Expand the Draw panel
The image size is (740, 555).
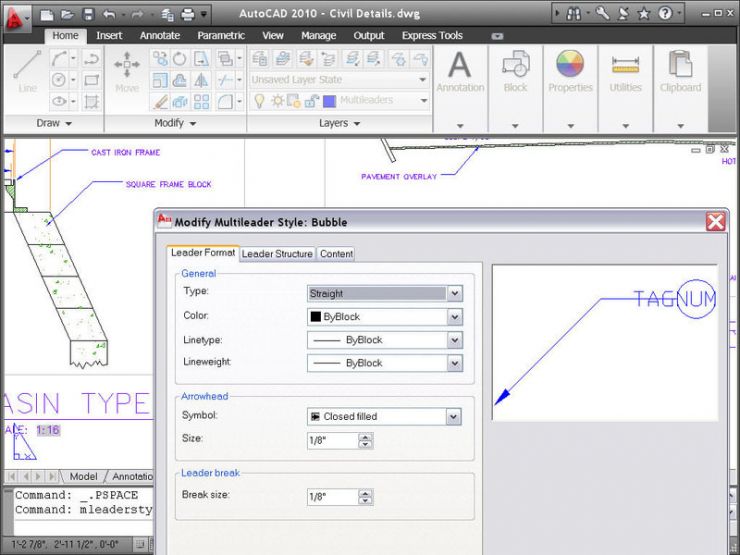pyautogui.click(x=54, y=123)
